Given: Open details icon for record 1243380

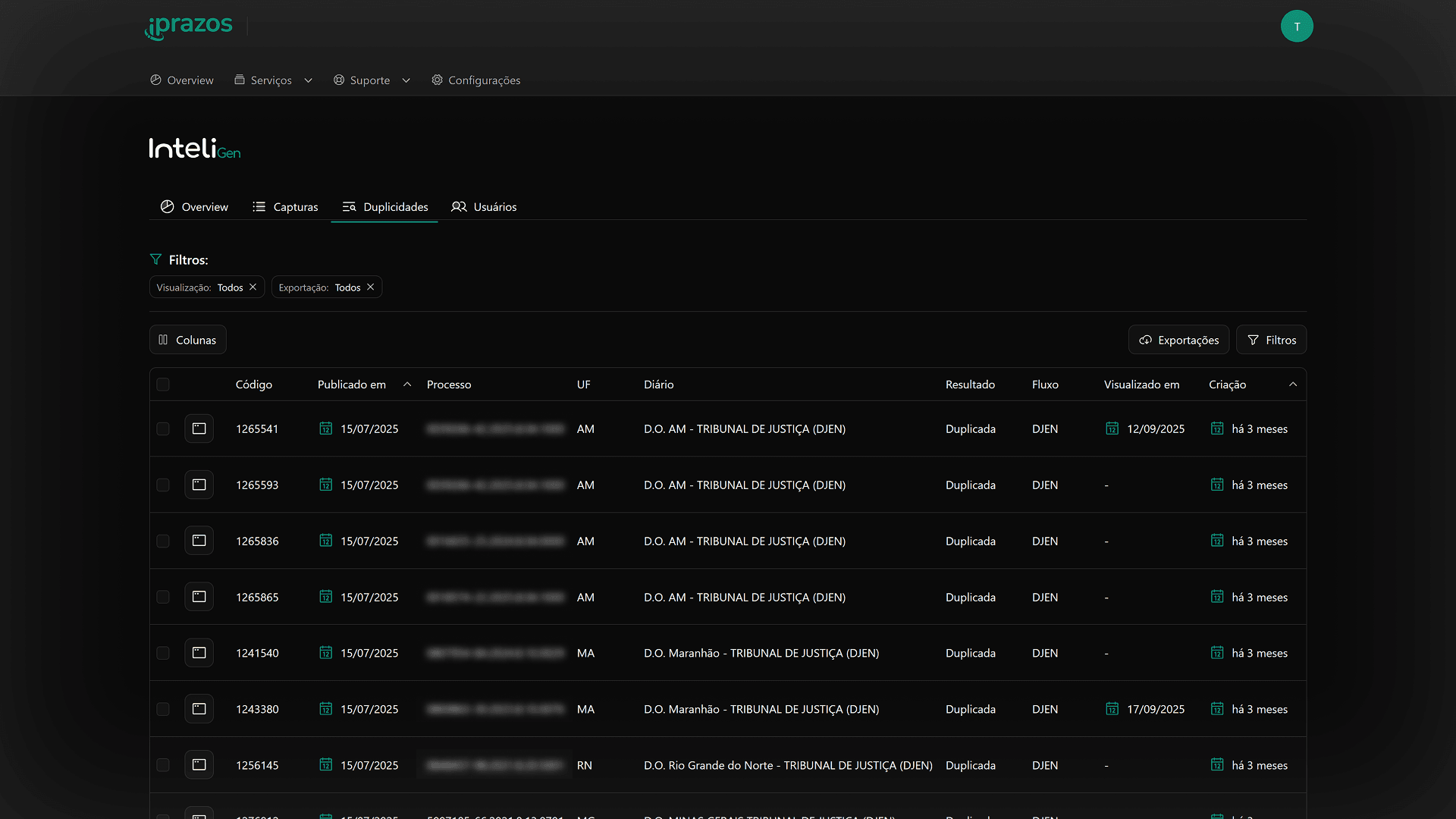Looking at the screenshot, I should pyautogui.click(x=199, y=709).
